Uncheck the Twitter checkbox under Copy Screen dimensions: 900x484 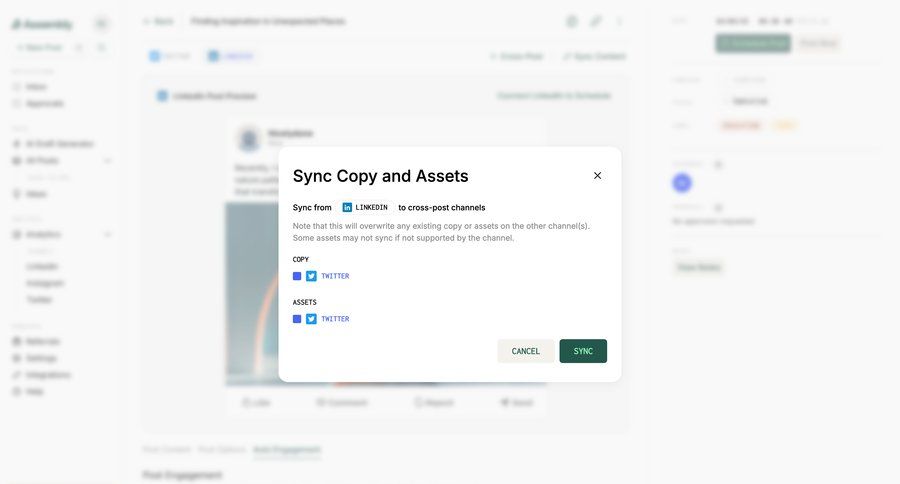[x=297, y=276]
